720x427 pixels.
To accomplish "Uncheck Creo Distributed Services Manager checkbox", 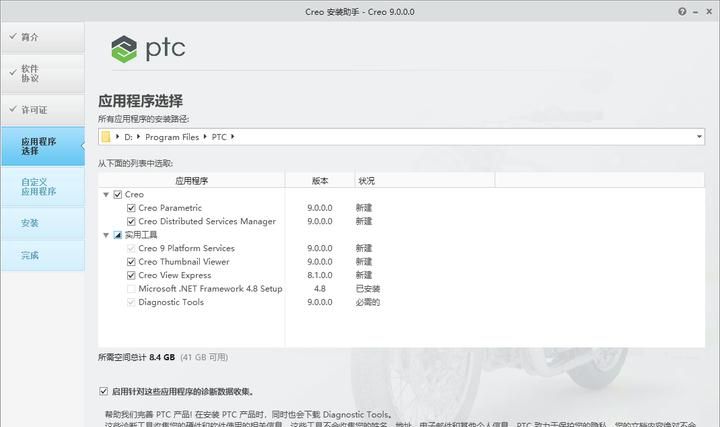I will 131,221.
